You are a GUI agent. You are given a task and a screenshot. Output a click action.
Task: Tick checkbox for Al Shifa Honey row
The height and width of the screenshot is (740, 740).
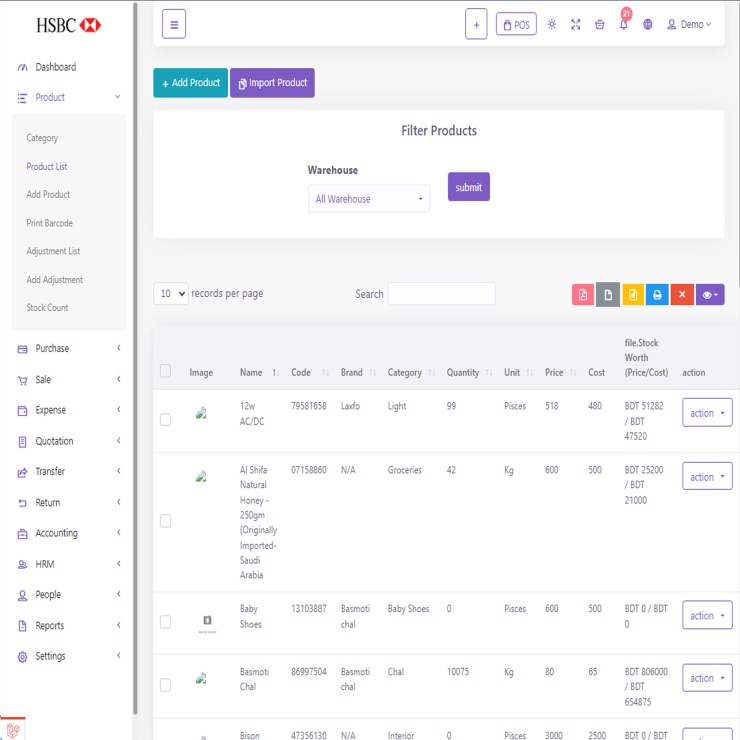pyautogui.click(x=165, y=521)
